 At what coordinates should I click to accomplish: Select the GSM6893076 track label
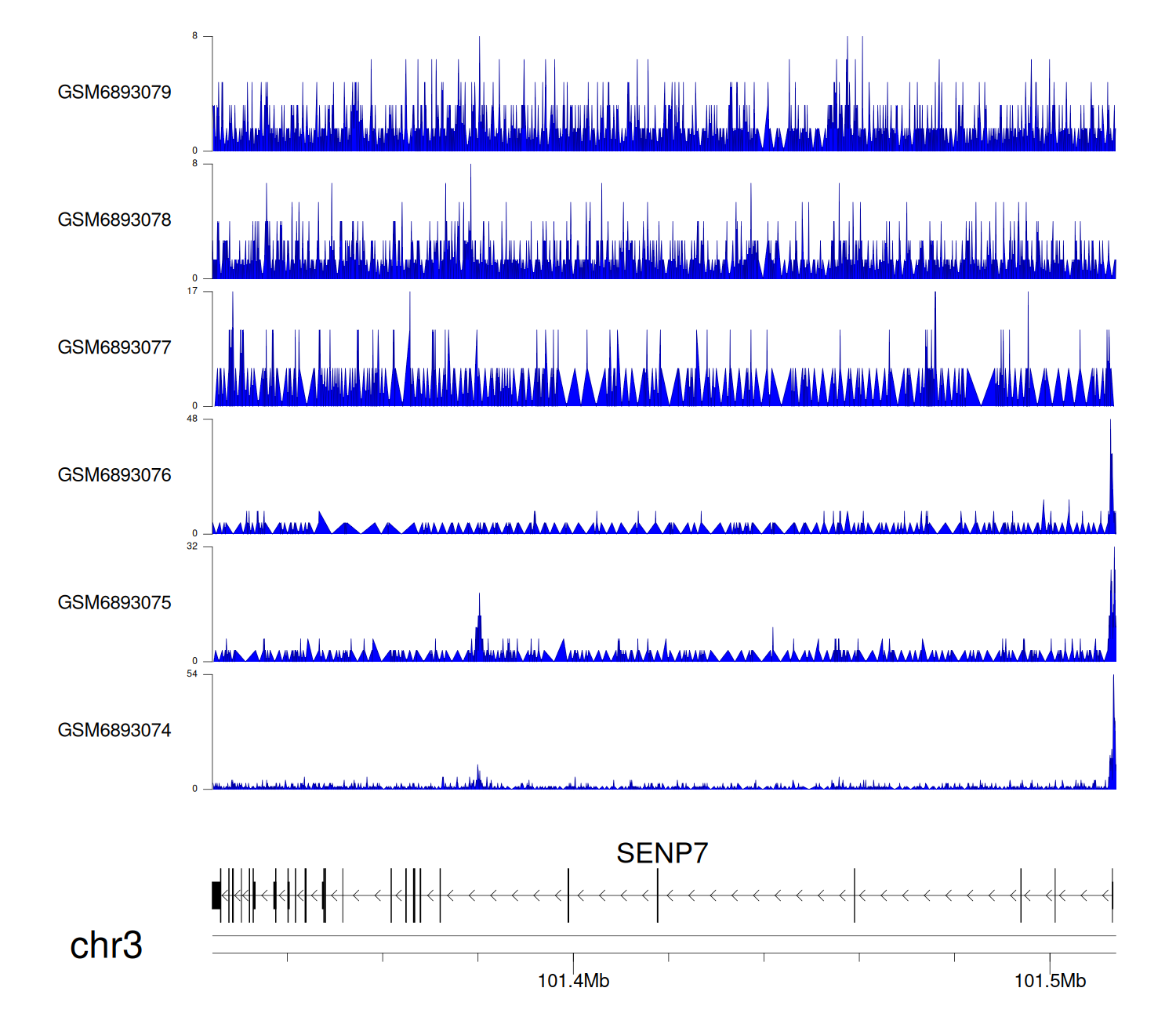pos(114,475)
